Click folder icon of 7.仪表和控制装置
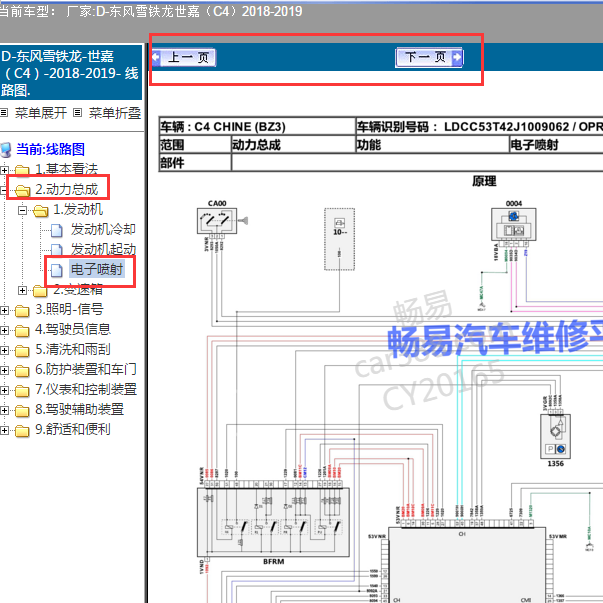 click(x=22, y=390)
